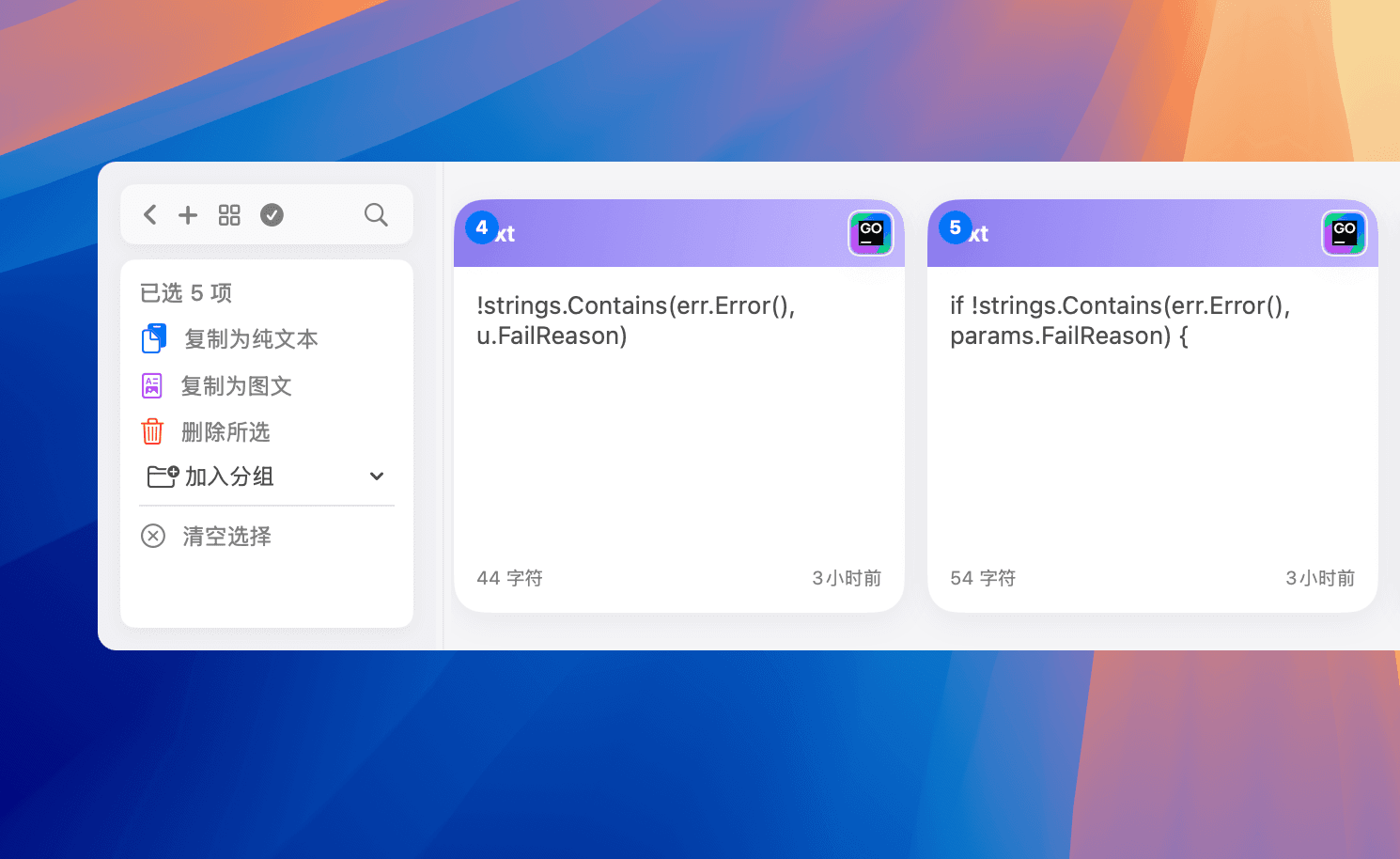Click the clear selection X circle icon
The image size is (1400, 859).
(x=153, y=536)
